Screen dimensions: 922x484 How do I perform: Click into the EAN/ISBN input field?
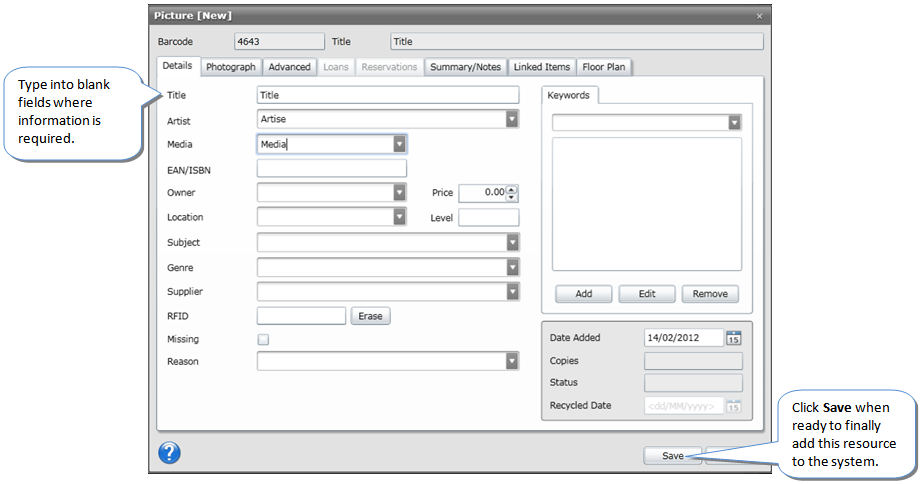pyautogui.click(x=331, y=169)
